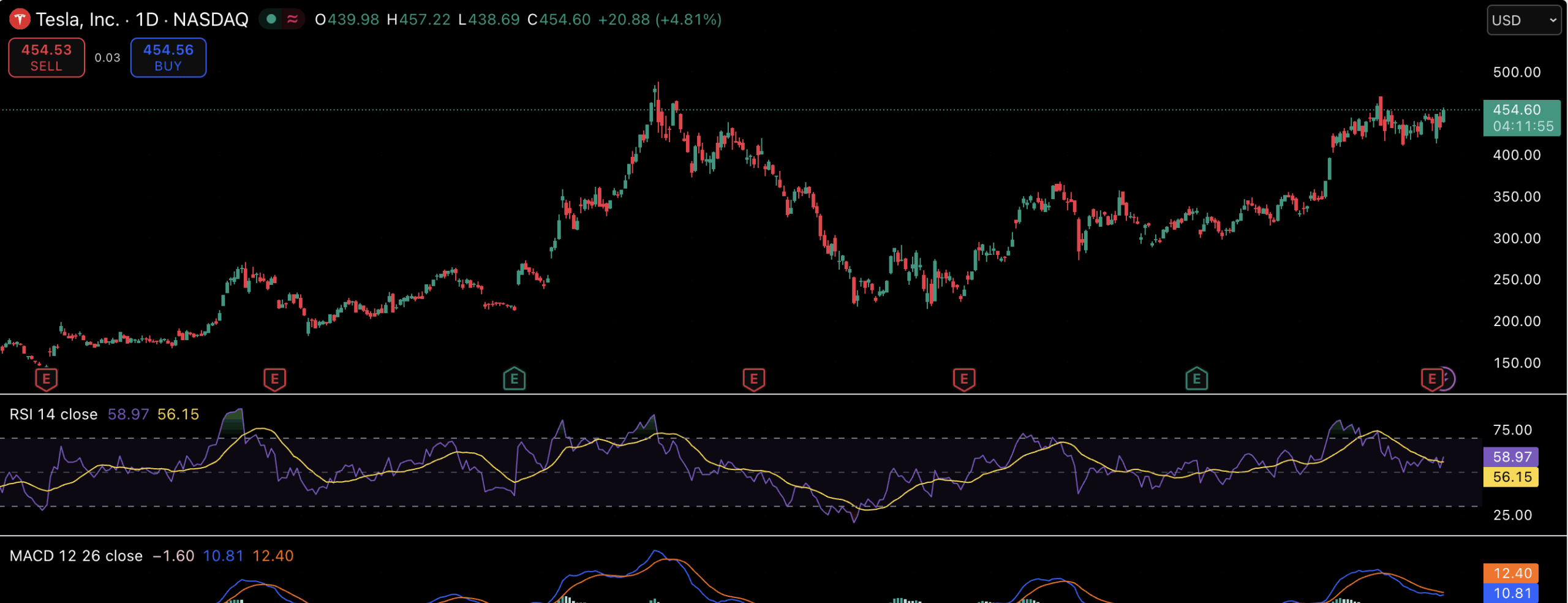Click the RSI legend value 58.97
The image size is (1568, 603).
pos(129,414)
